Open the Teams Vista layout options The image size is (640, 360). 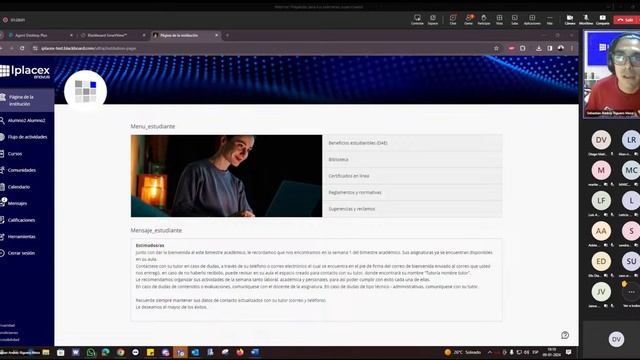point(499,19)
